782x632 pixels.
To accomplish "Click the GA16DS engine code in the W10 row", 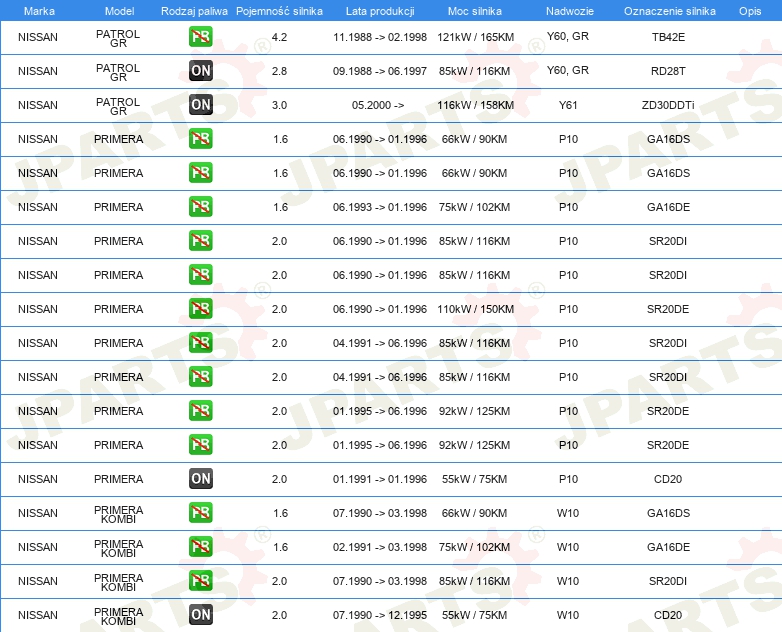I will 668,513.
